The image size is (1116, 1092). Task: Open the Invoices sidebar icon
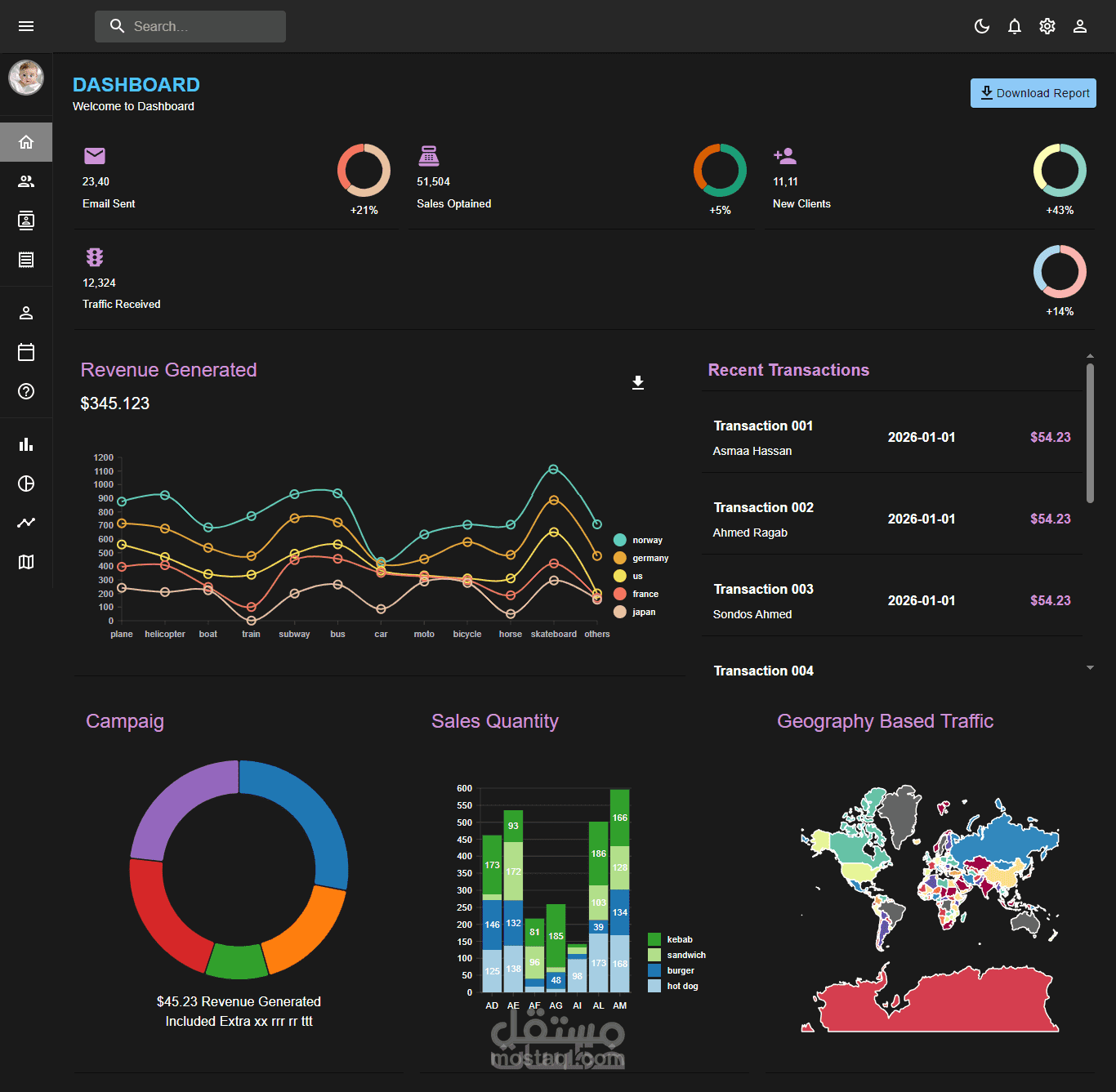(x=26, y=260)
